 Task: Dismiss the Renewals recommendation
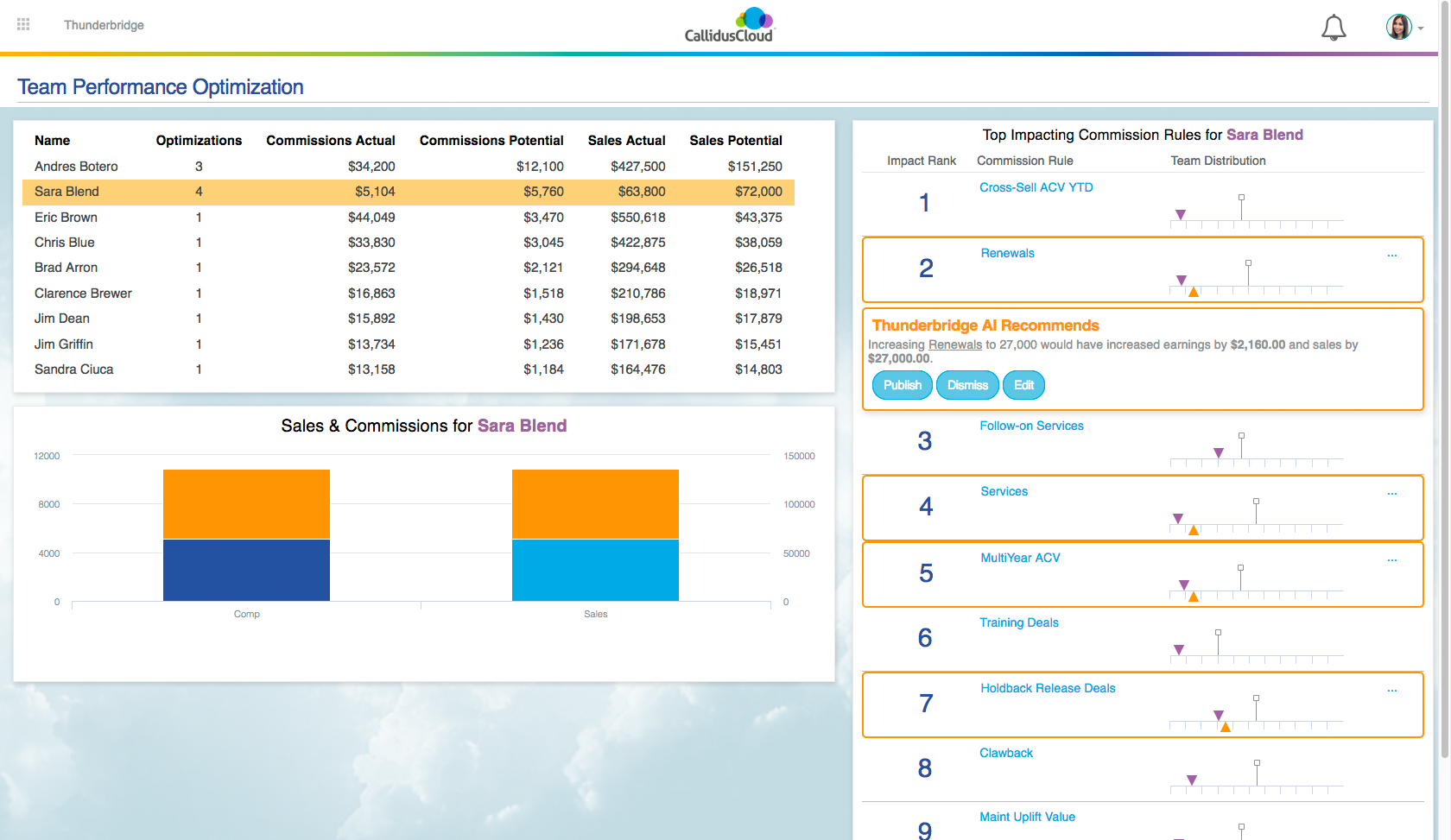967,385
